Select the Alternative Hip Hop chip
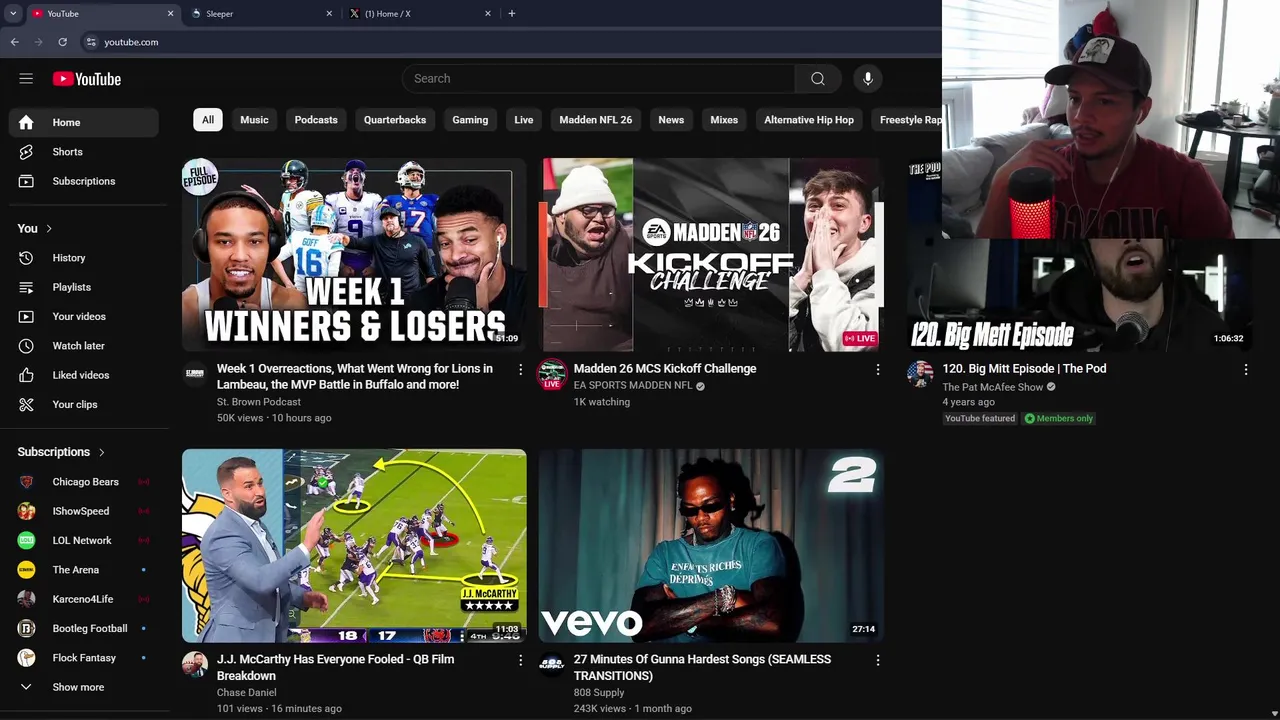This screenshot has height=720, width=1280. [x=809, y=120]
